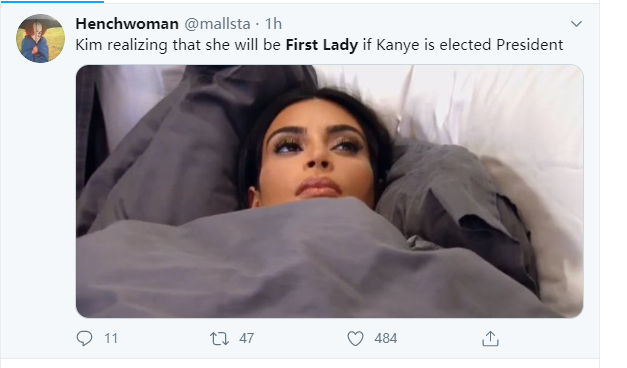Click the blue loading progress bar at top
The width and height of the screenshot is (627, 368).
point(52,2)
